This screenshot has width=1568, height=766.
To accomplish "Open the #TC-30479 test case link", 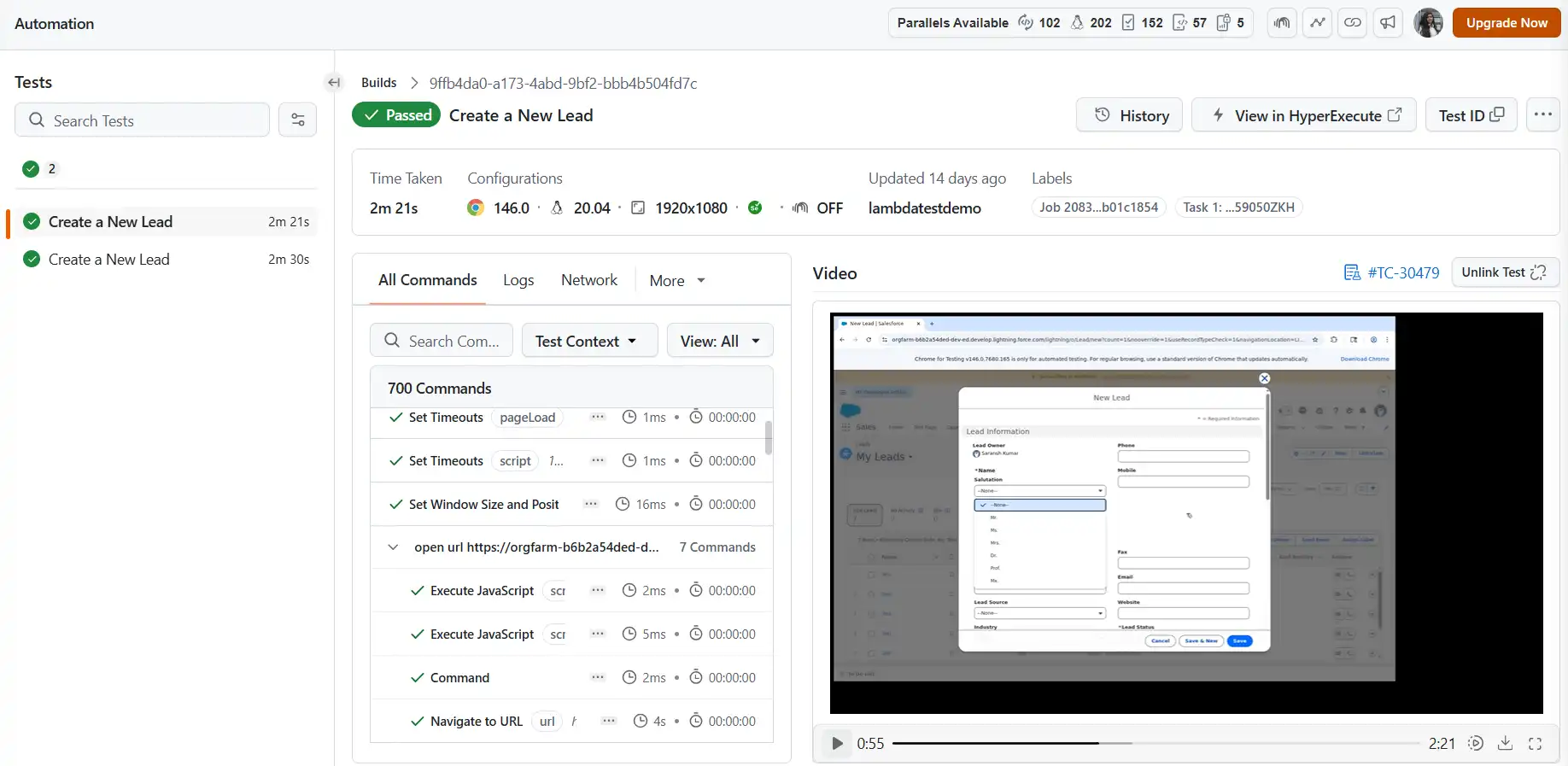I will [x=1403, y=272].
